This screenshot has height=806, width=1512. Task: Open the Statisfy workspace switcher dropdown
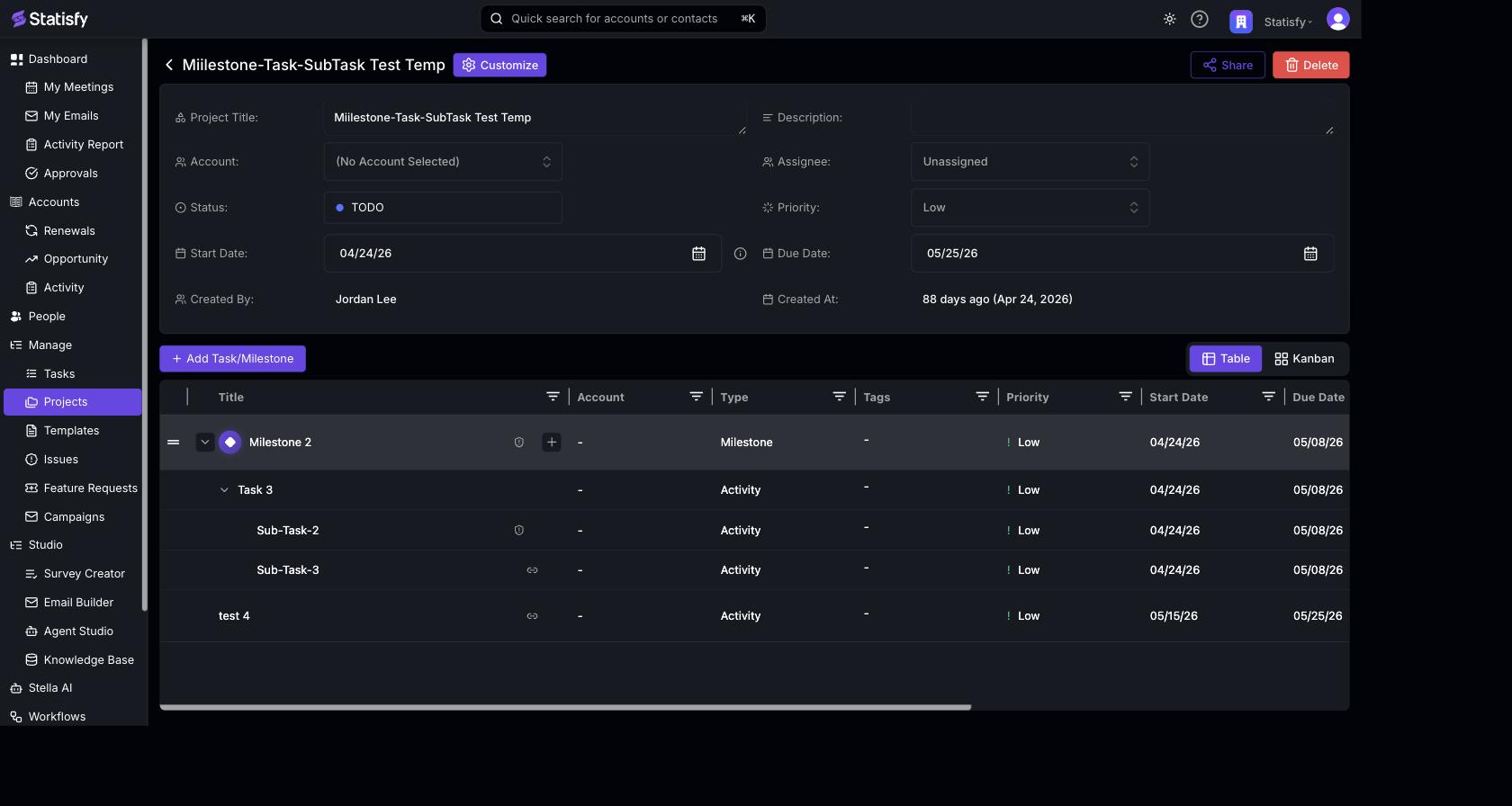[1288, 22]
